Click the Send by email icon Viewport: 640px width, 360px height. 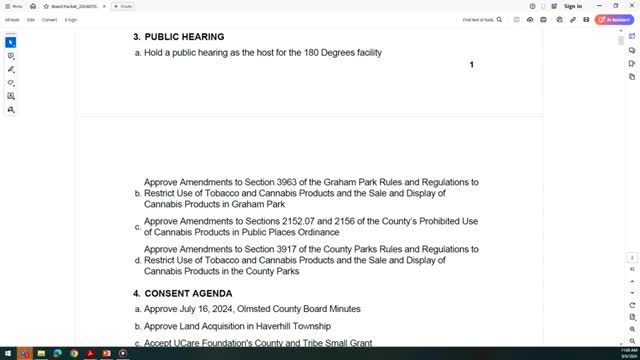tap(586, 20)
